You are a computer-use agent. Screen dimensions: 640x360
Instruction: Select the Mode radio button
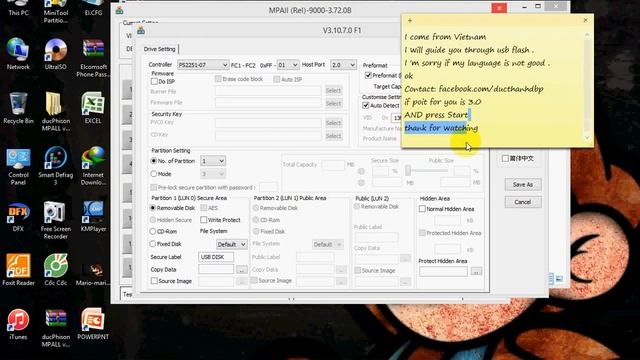[x=153, y=174]
